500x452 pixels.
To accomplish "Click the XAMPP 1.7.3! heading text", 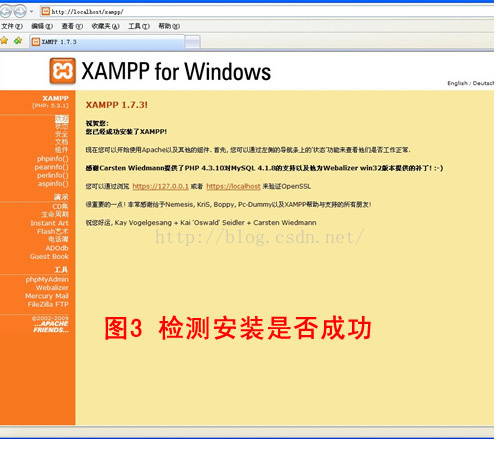I will pyautogui.click(x=117, y=105).
